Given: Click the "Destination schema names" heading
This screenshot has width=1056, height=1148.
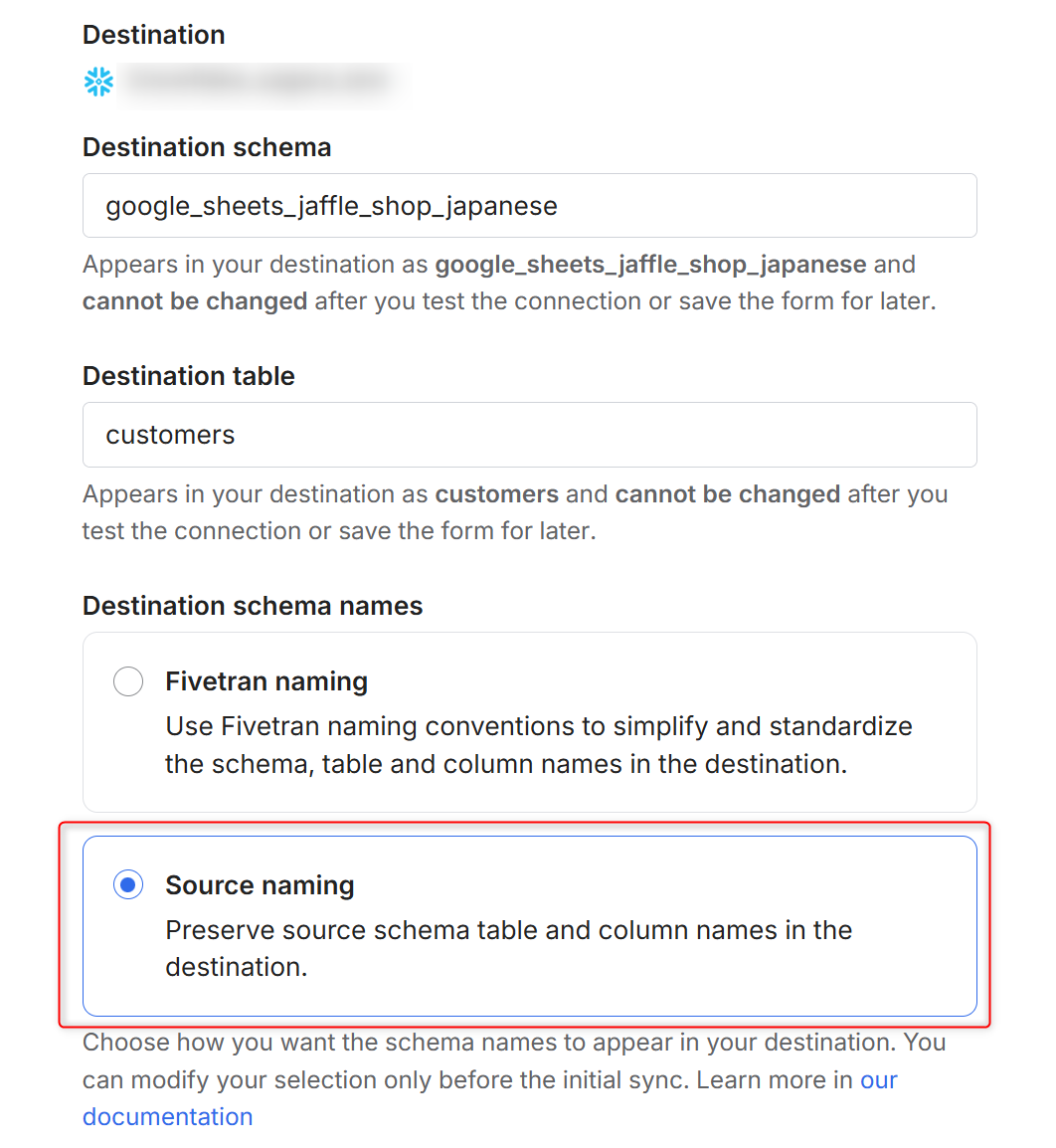Looking at the screenshot, I should click(x=253, y=606).
